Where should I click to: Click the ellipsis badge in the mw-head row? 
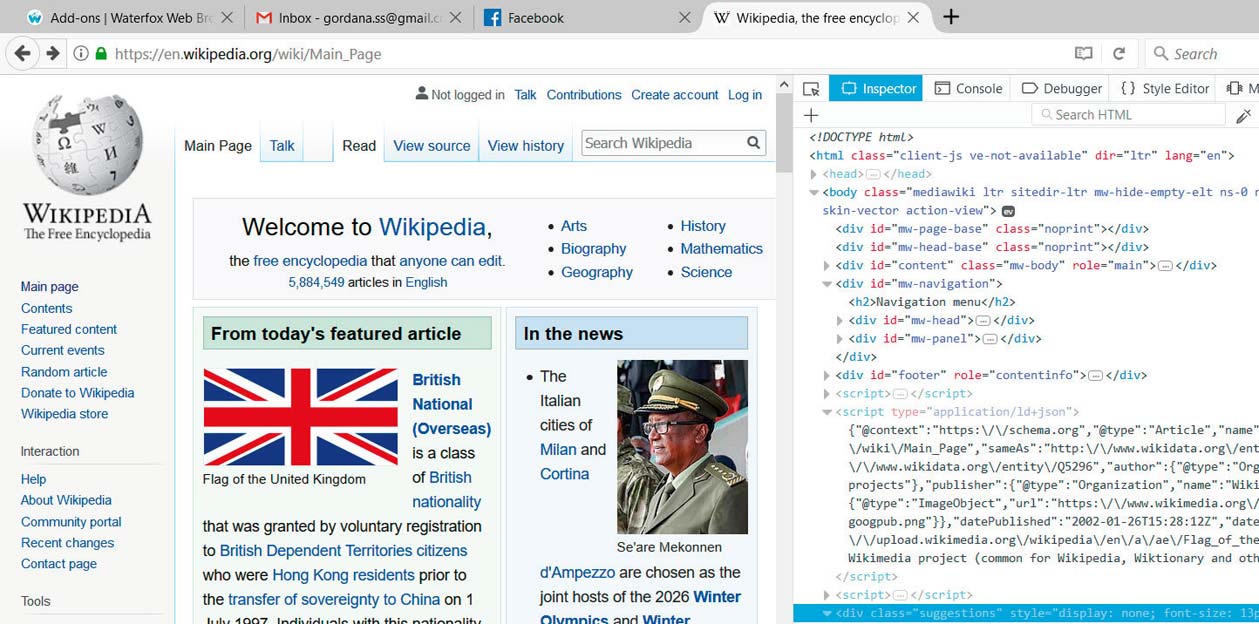(x=982, y=321)
